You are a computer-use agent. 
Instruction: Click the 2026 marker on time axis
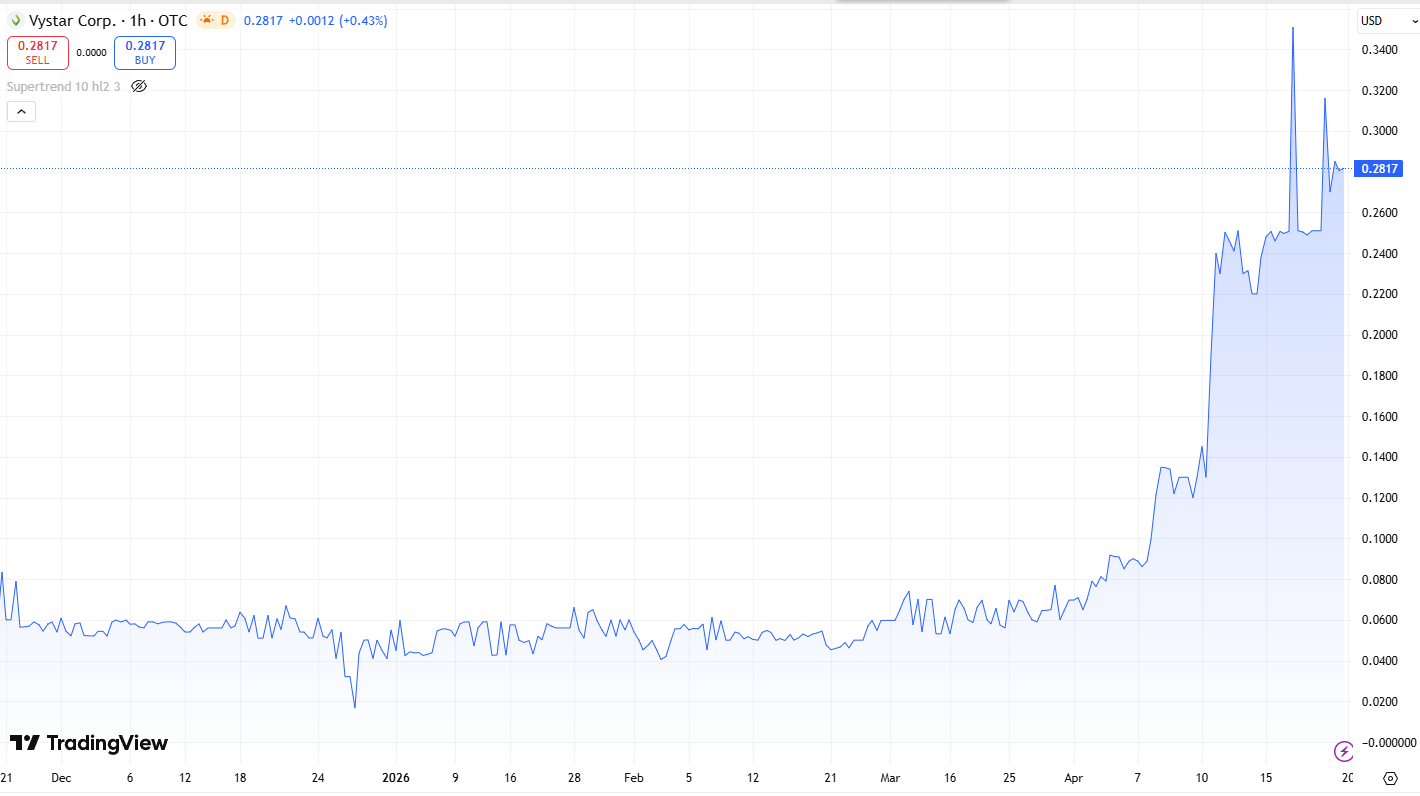(396, 777)
